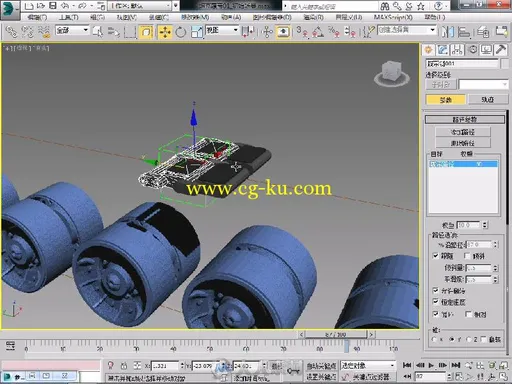Image resolution: width=512 pixels, height=384 pixels.
Task: Open the Utilities hammer tab
Action: click(501, 50)
